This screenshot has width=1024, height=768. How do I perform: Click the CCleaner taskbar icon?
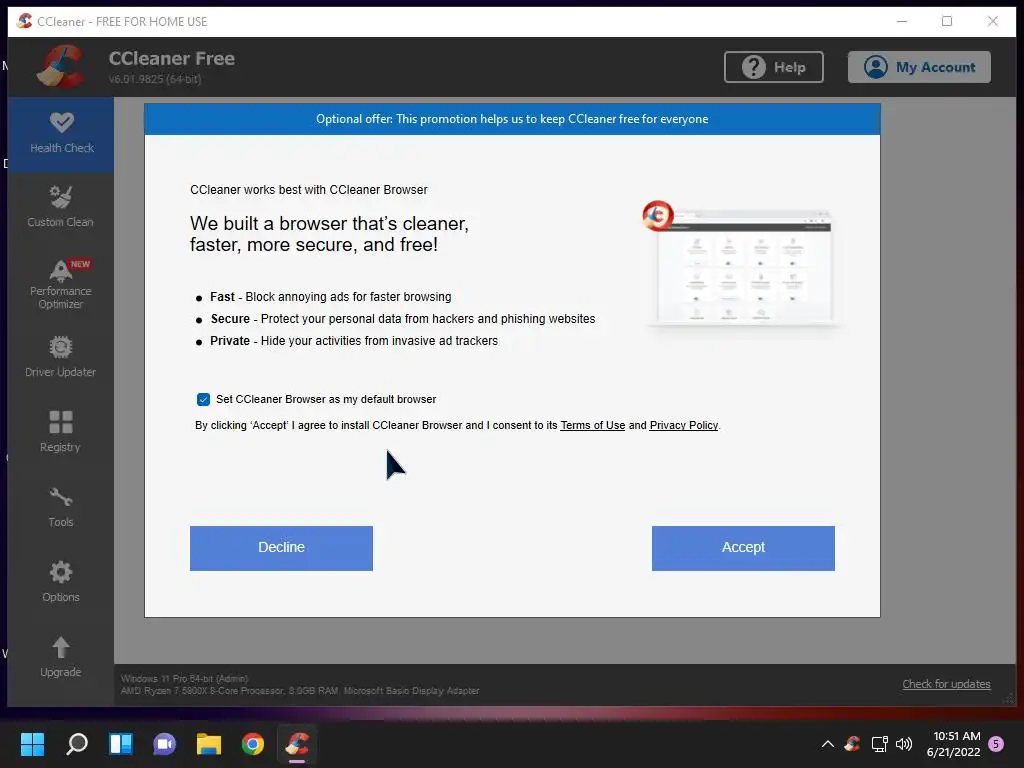(297, 744)
